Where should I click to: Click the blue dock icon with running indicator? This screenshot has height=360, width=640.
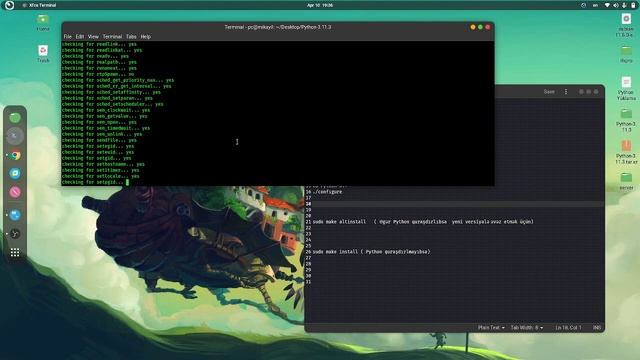coord(15,215)
